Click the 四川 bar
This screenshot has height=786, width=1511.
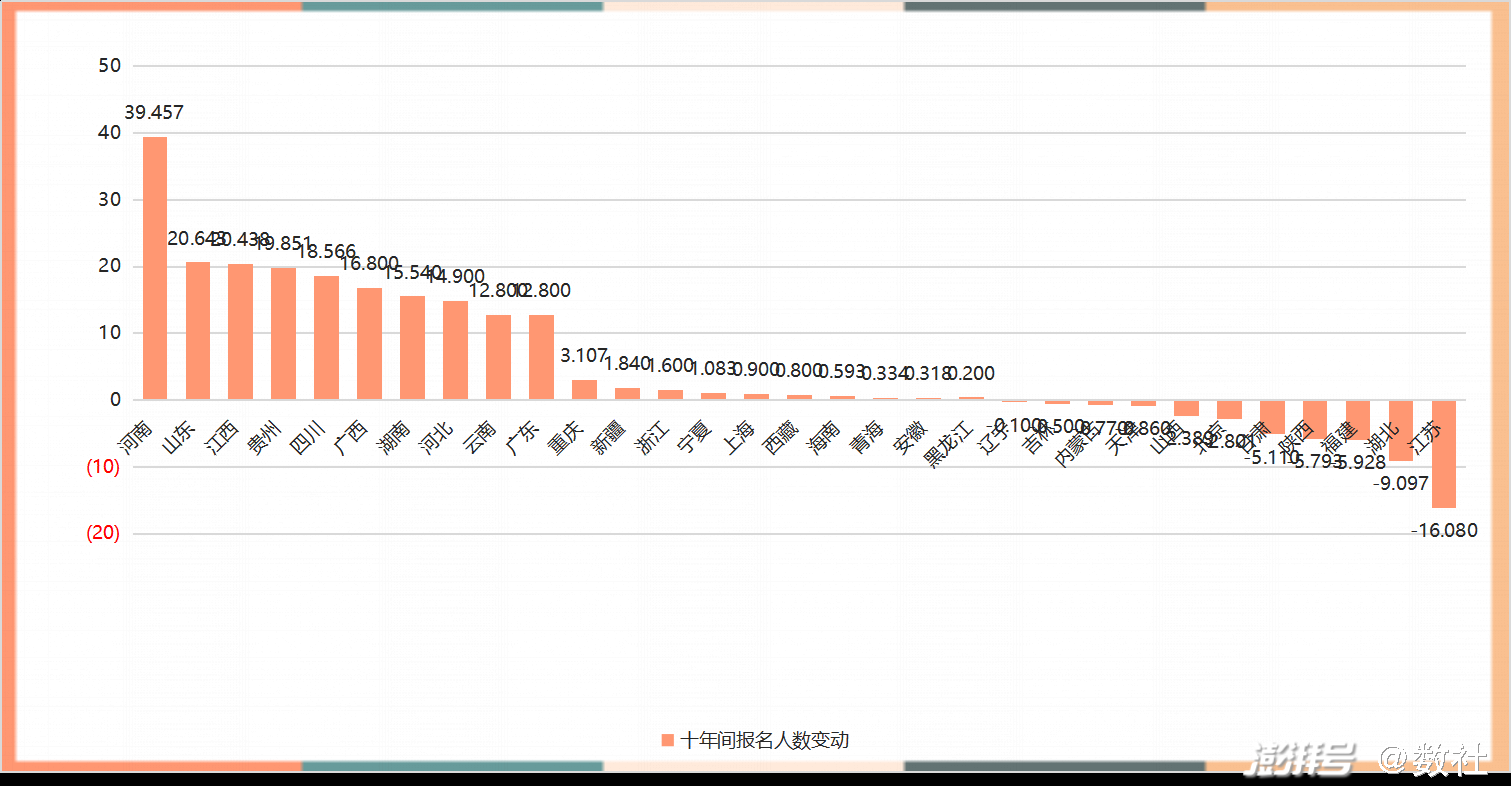point(326,338)
